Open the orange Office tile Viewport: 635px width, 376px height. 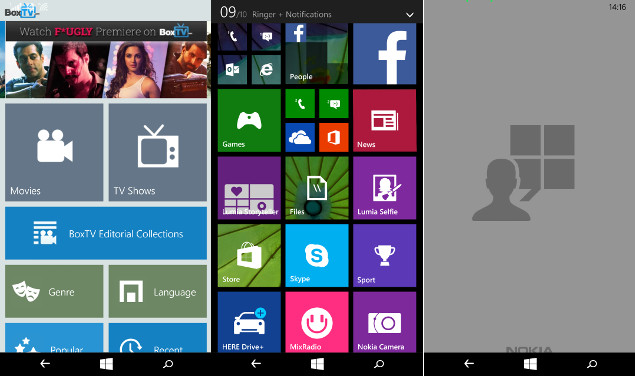(334, 137)
